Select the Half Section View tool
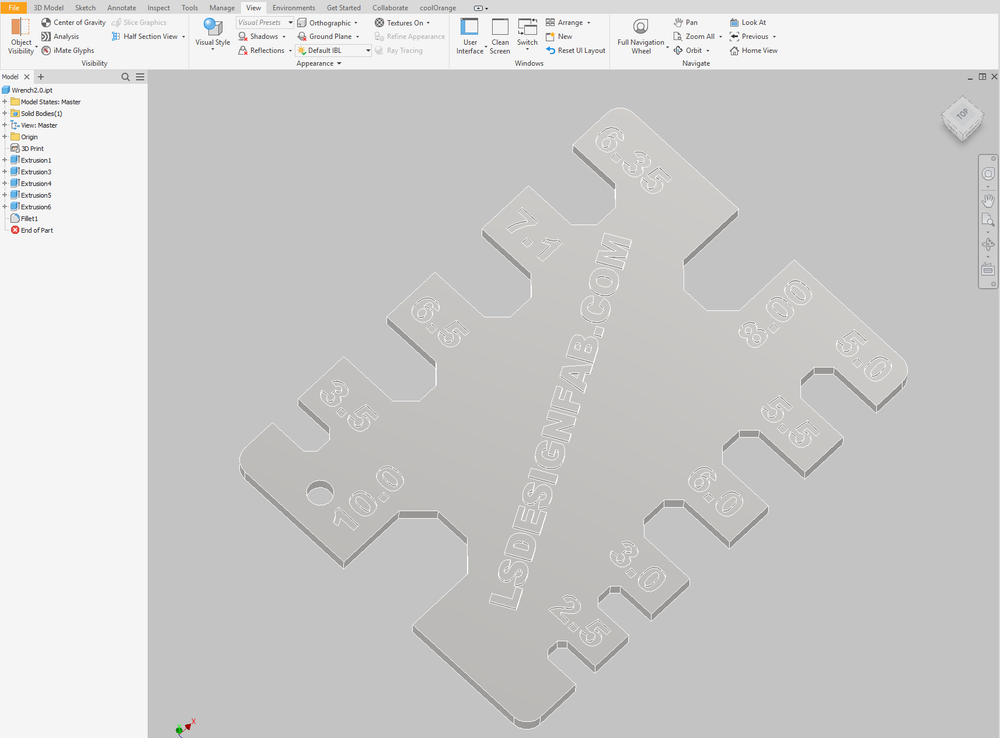Image resolution: width=1000 pixels, height=738 pixels. pos(145,36)
